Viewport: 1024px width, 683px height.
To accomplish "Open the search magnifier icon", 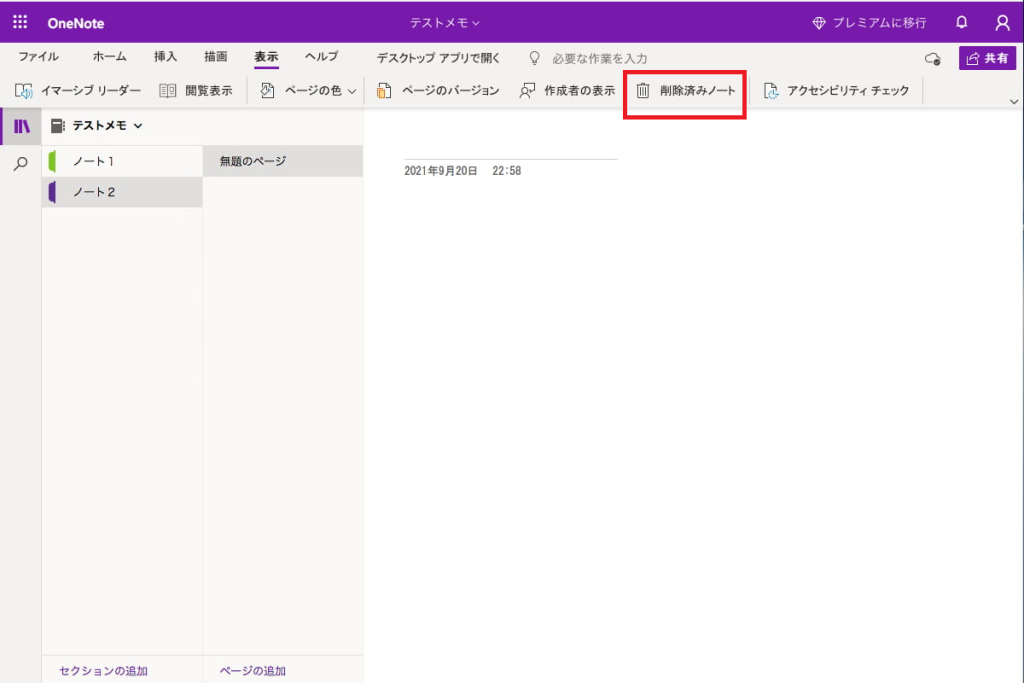I will pos(21,163).
